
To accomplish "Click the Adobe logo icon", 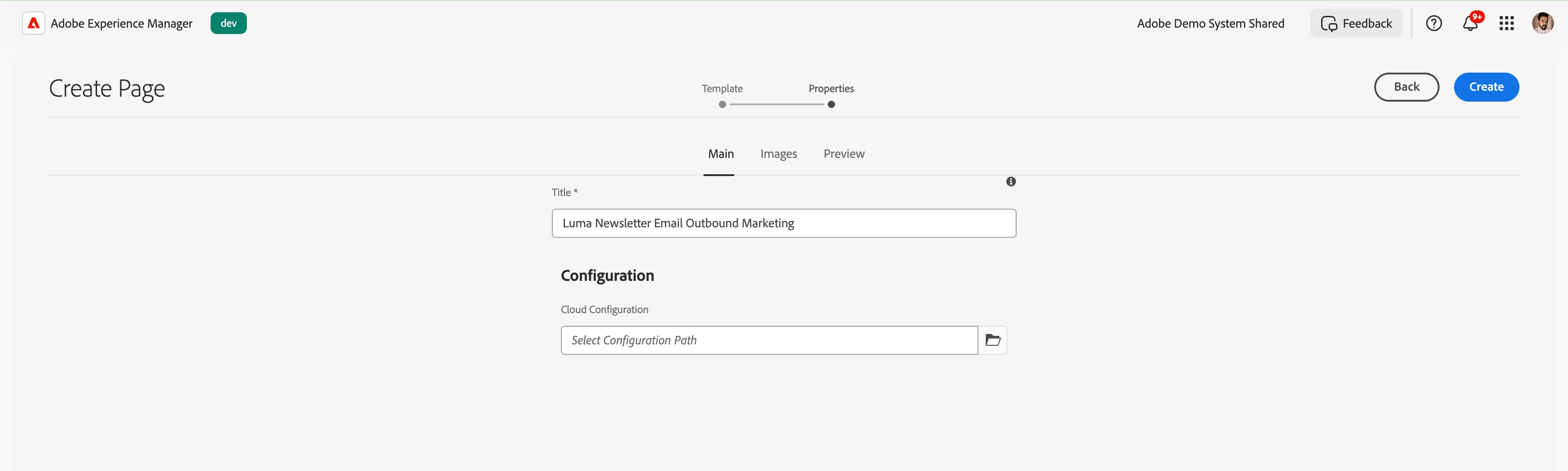I will pyautogui.click(x=34, y=23).
